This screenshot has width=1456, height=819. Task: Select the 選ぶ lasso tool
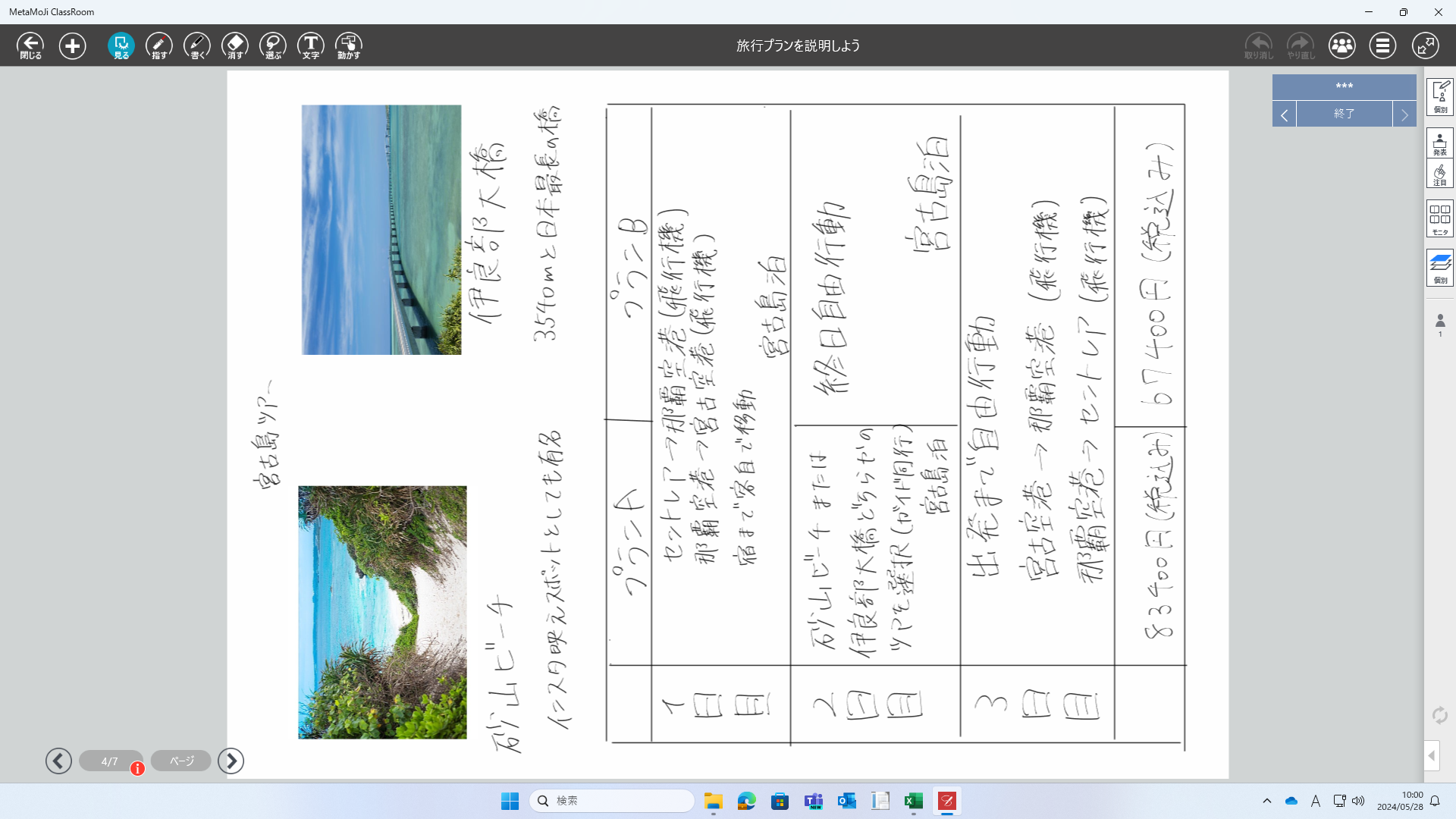[x=273, y=45]
